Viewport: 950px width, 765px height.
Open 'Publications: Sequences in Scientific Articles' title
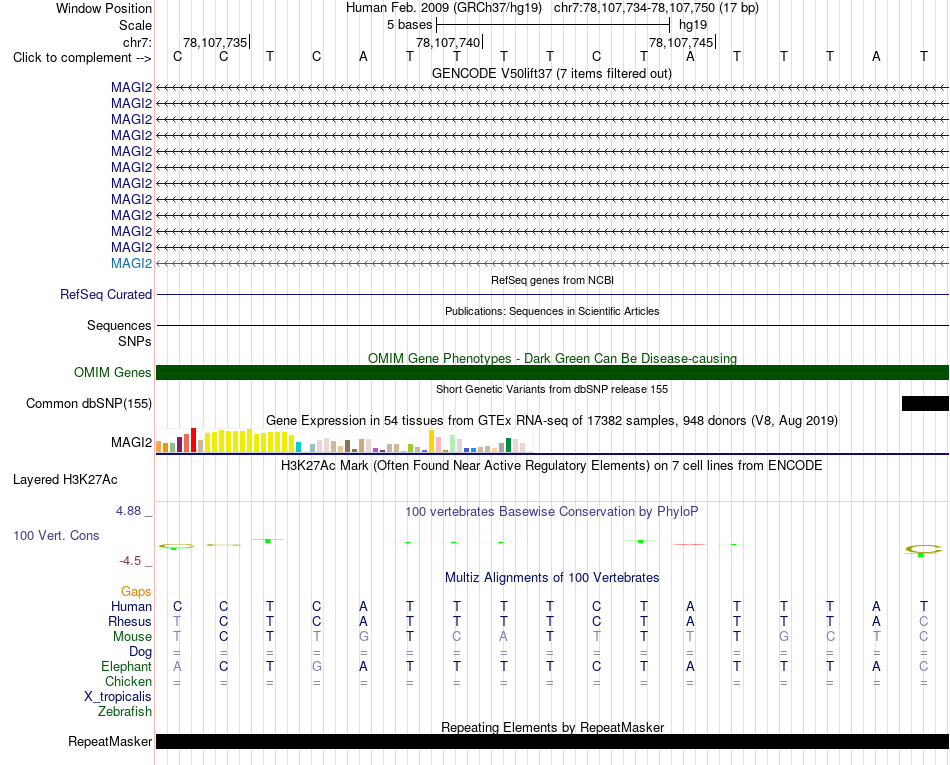click(552, 311)
